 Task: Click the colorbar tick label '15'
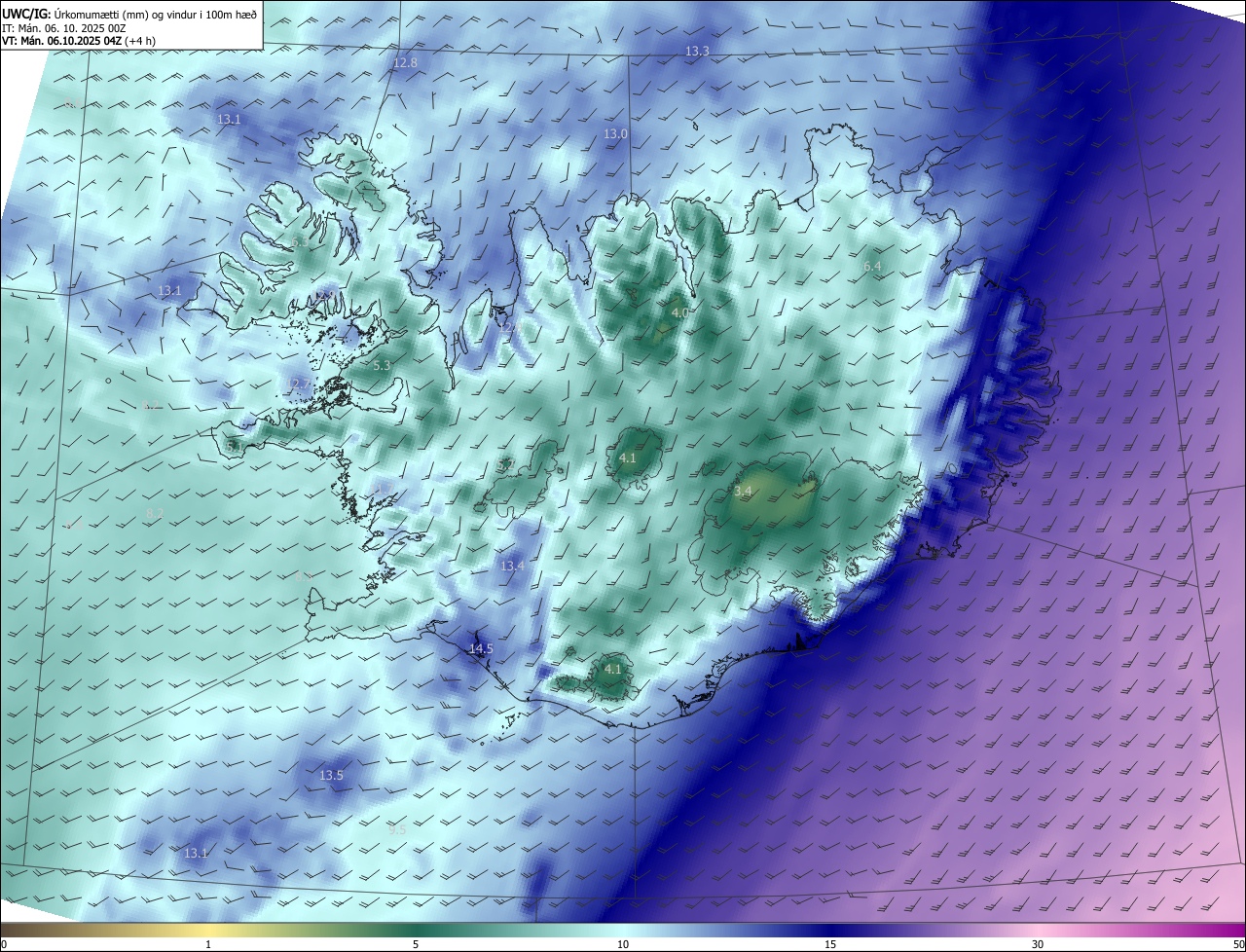(x=830, y=944)
